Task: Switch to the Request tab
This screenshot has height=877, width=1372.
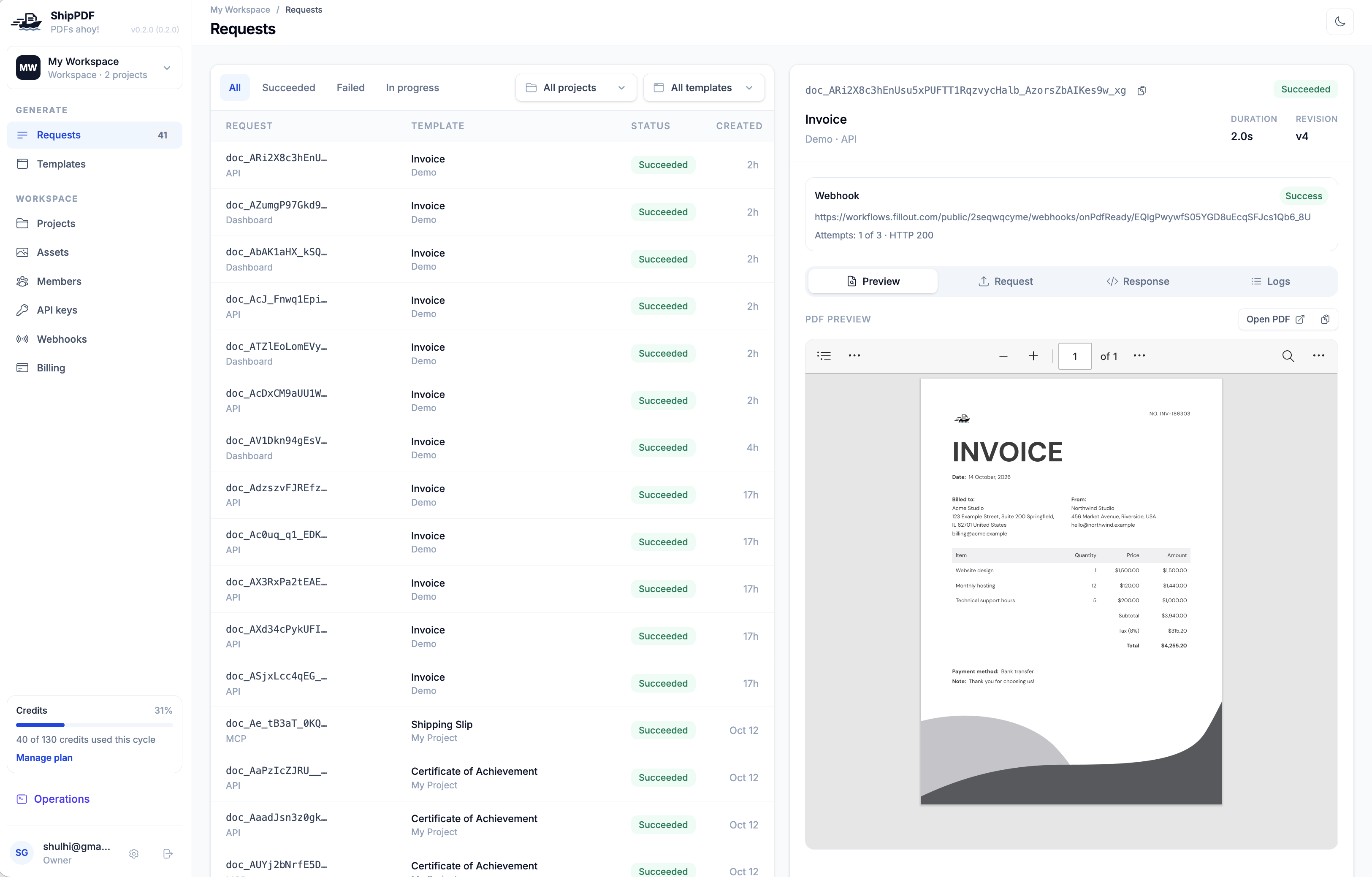Action: [1005, 282]
